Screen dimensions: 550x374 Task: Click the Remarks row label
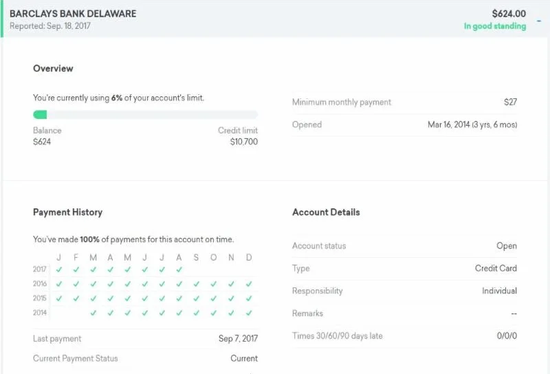tap(307, 313)
